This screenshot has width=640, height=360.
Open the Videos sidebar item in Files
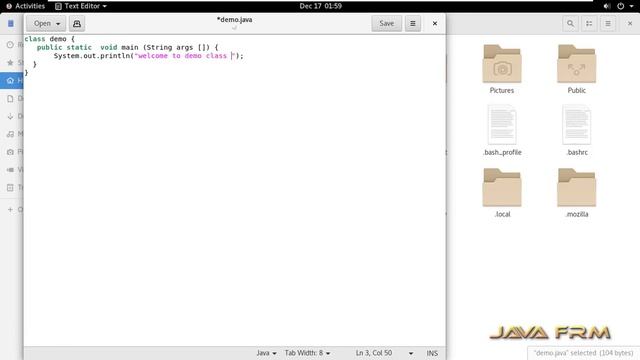12,170
